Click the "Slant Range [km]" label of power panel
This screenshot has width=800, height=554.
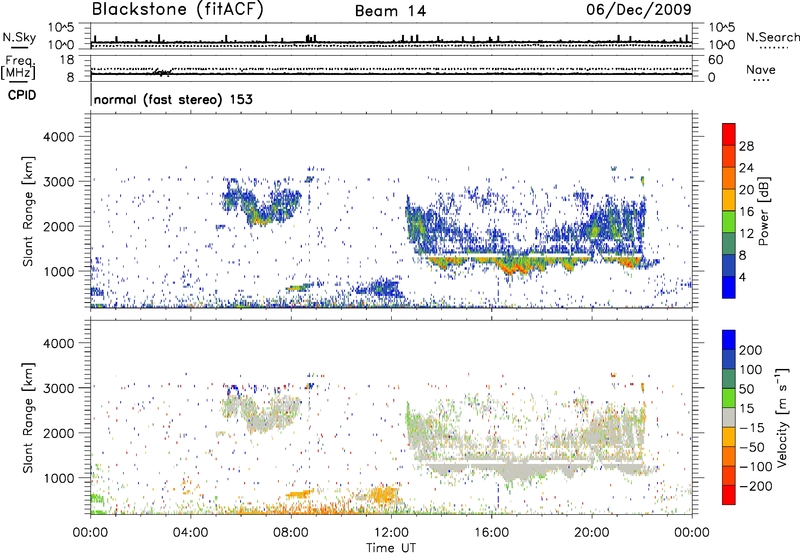tap(28, 211)
